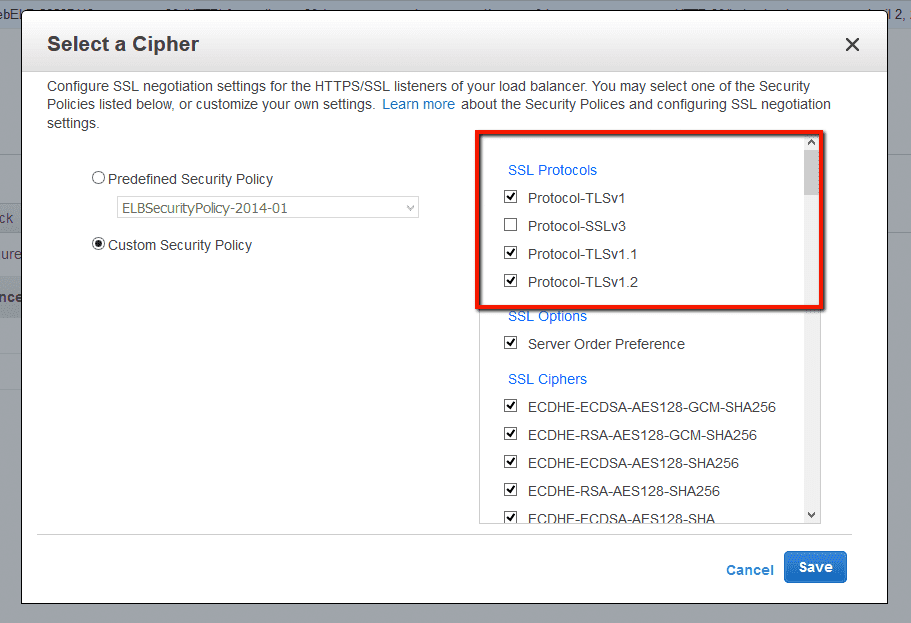Click the cipher list scrollbar thumb
Viewport: 911px width, 623px height.
click(811, 173)
